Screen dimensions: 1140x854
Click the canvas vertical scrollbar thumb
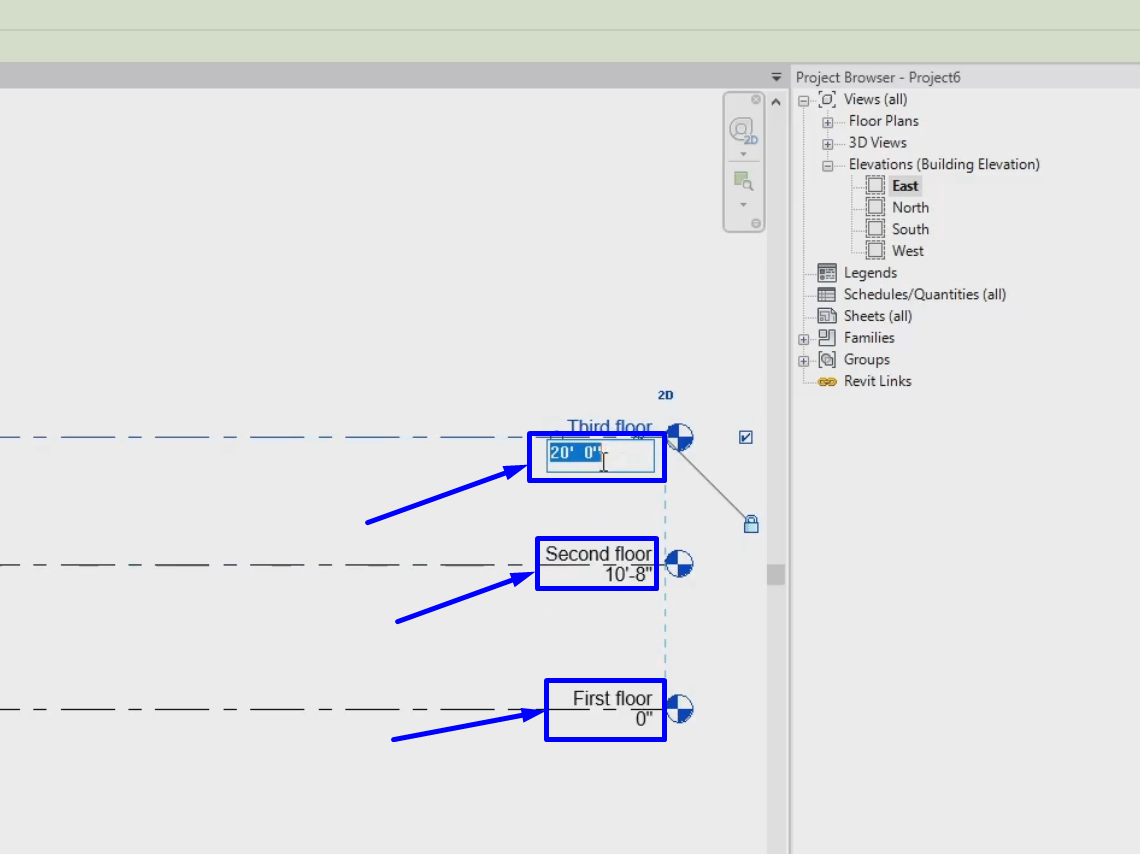click(x=775, y=573)
